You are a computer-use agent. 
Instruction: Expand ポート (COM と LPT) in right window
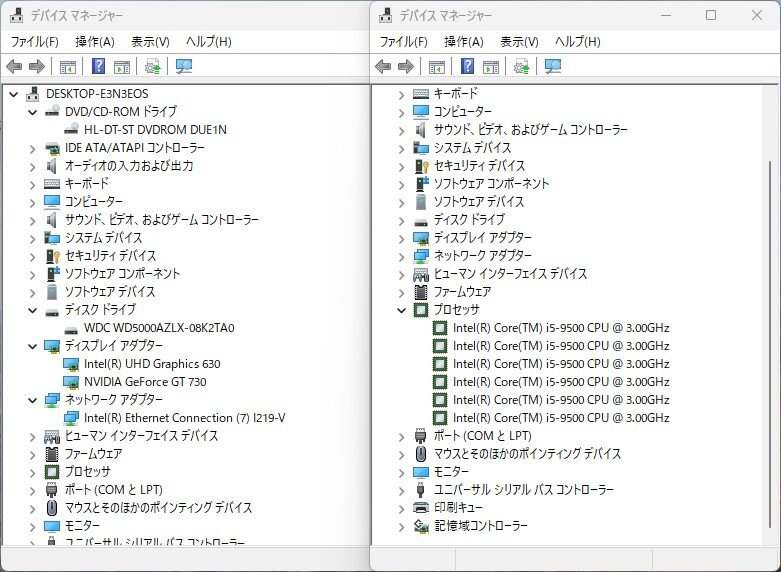click(x=401, y=436)
